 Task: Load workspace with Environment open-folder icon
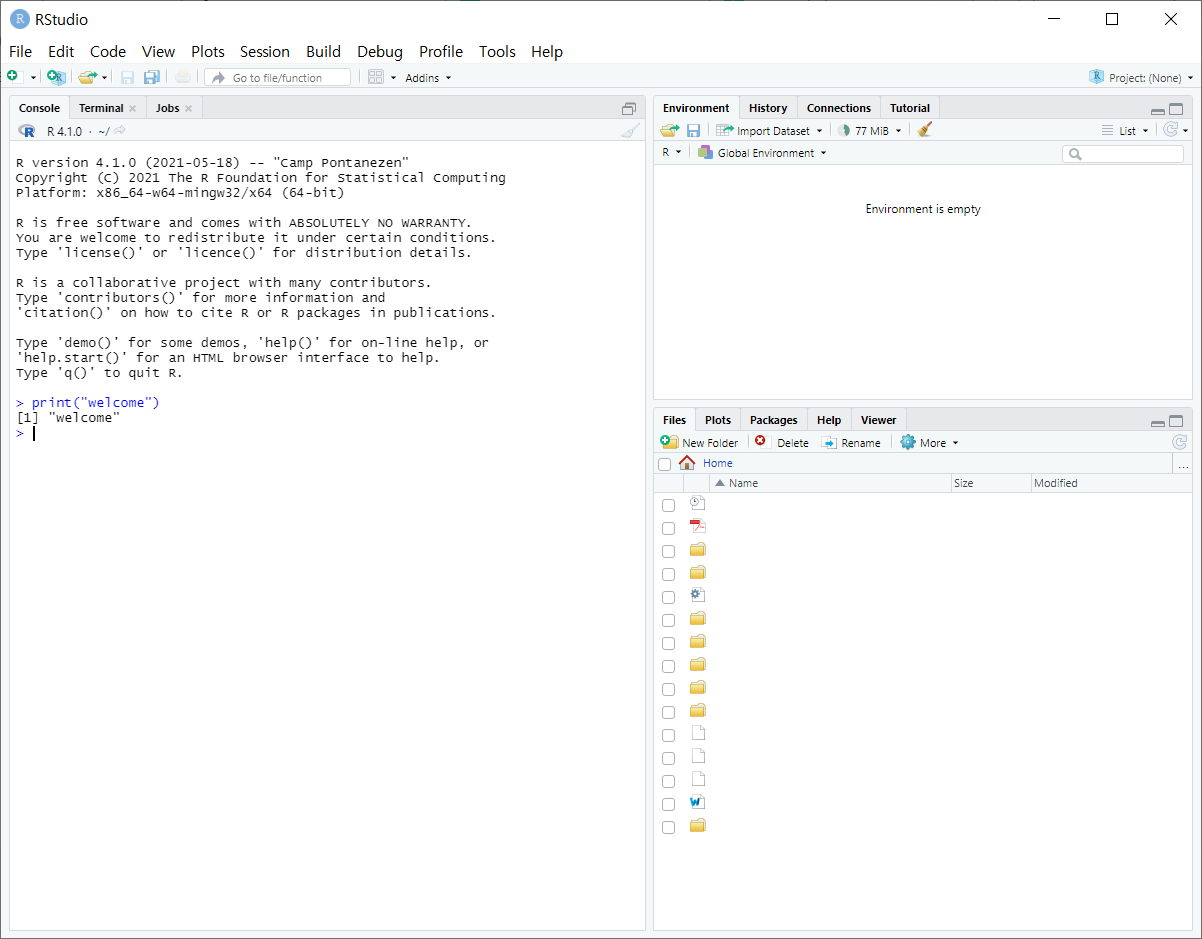point(670,131)
